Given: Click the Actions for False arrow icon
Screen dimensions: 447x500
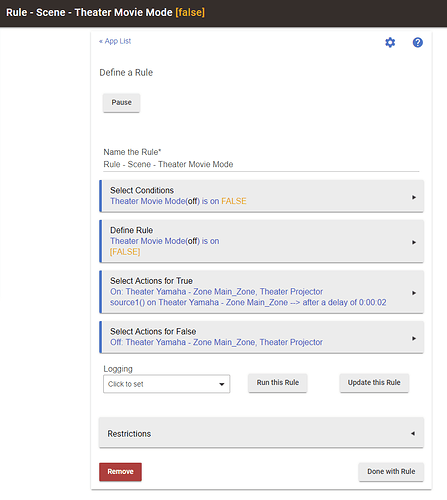Looking at the screenshot, I should pos(414,338).
